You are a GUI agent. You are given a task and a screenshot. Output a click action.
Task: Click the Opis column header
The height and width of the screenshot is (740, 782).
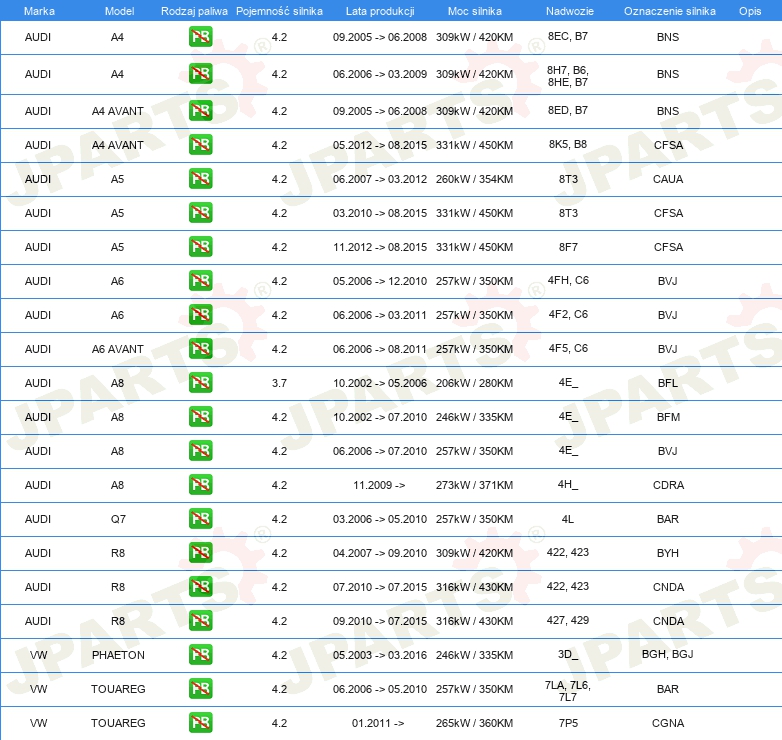click(749, 11)
